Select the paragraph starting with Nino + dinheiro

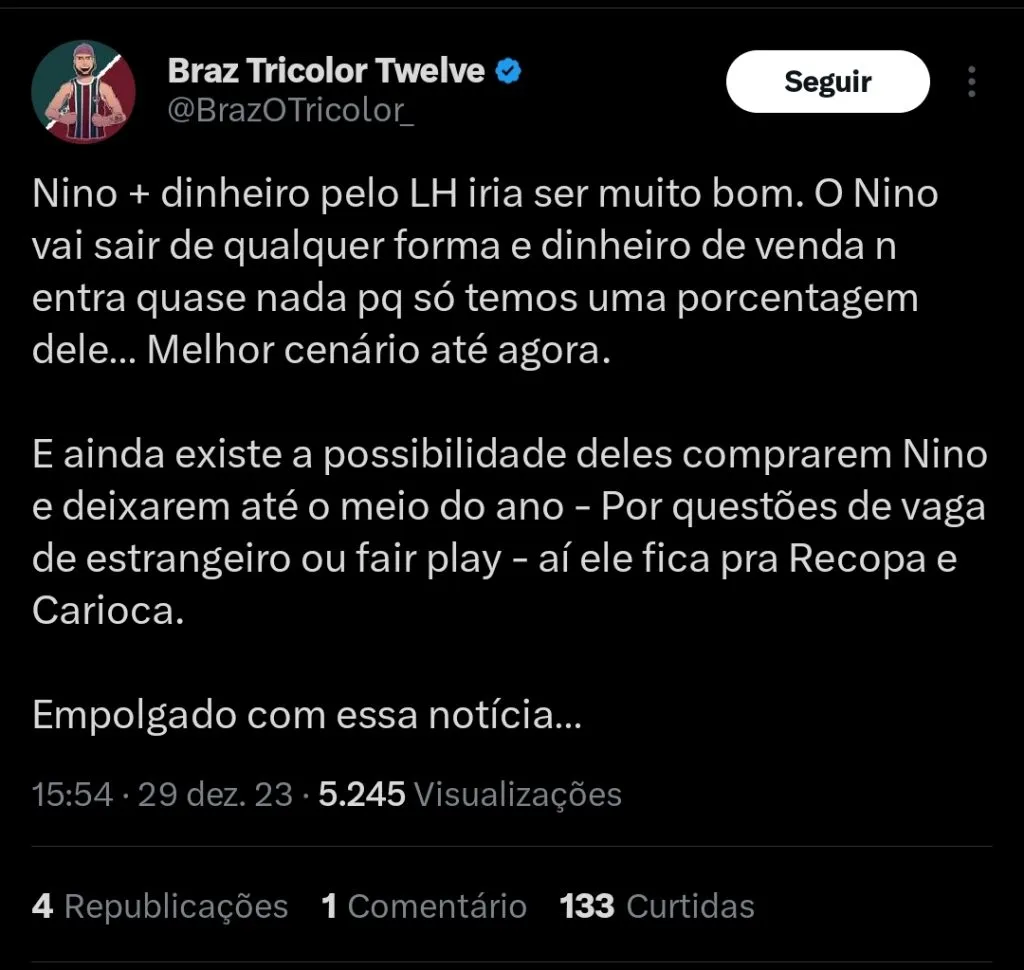click(485, 272)
